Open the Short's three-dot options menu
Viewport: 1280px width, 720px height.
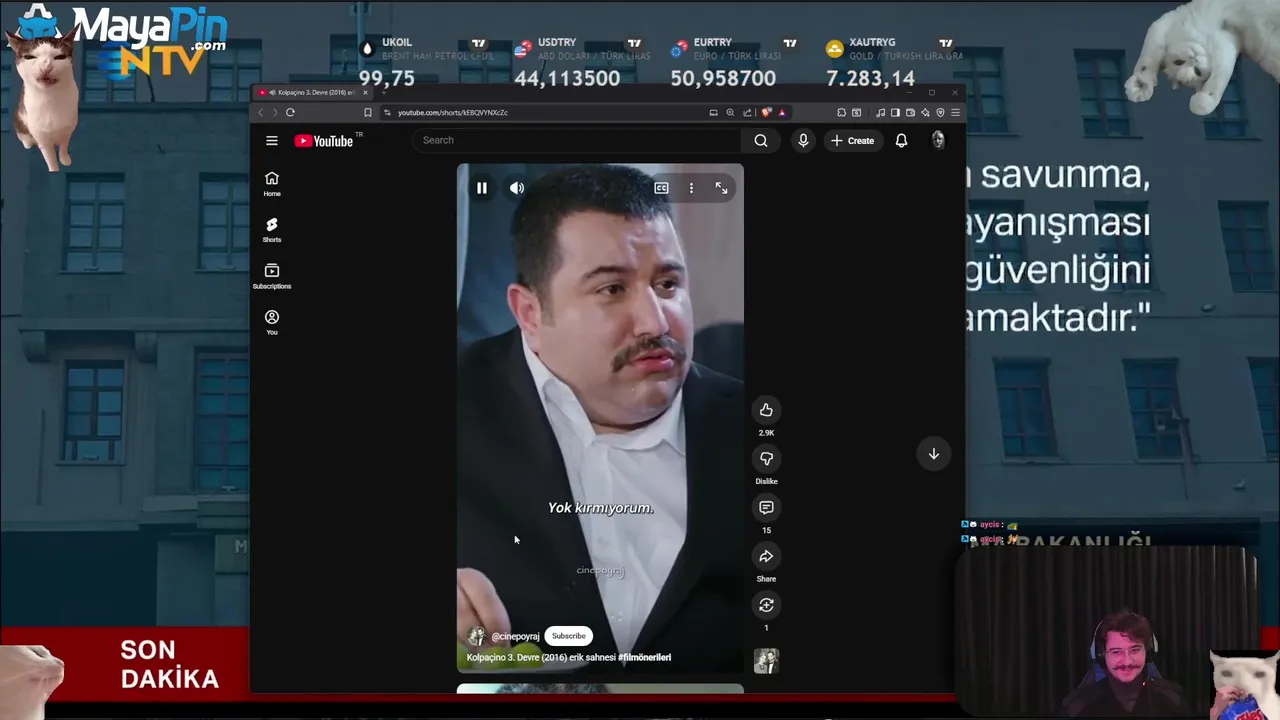[691, 188]
